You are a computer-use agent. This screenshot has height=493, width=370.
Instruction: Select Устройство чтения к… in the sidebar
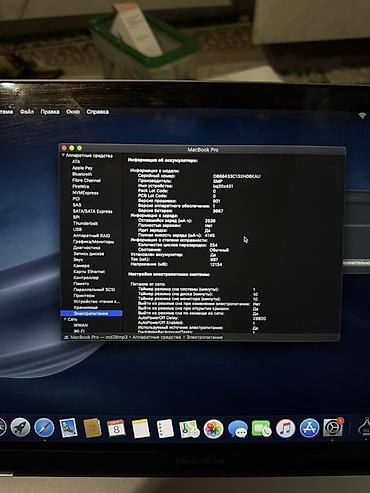[x=97, y=302]
